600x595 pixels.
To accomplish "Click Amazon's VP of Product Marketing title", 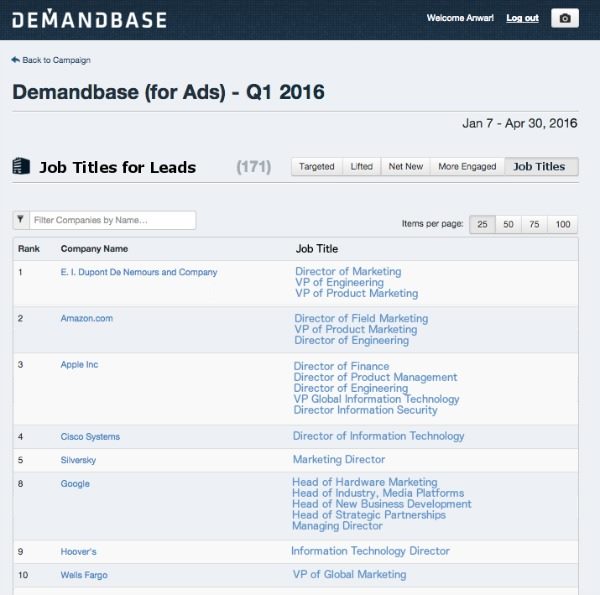I will click(356, 329).
